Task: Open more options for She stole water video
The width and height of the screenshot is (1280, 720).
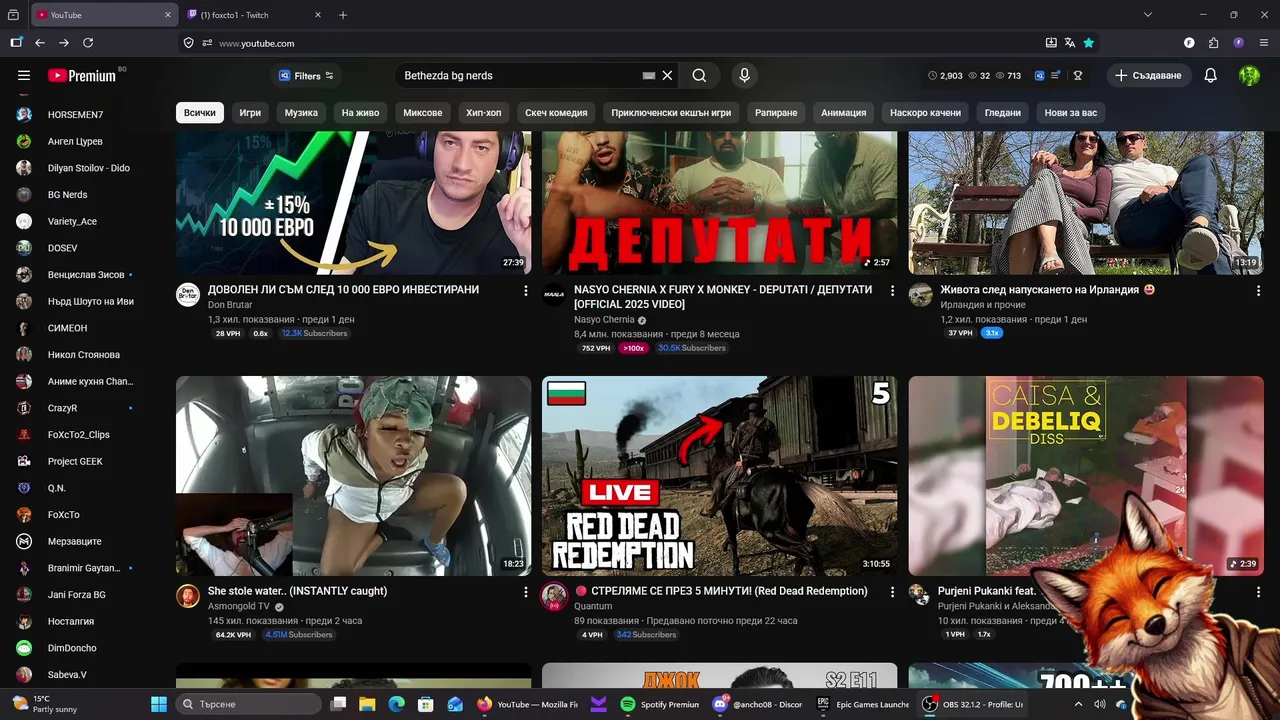Action: click(x=526, y=592)
